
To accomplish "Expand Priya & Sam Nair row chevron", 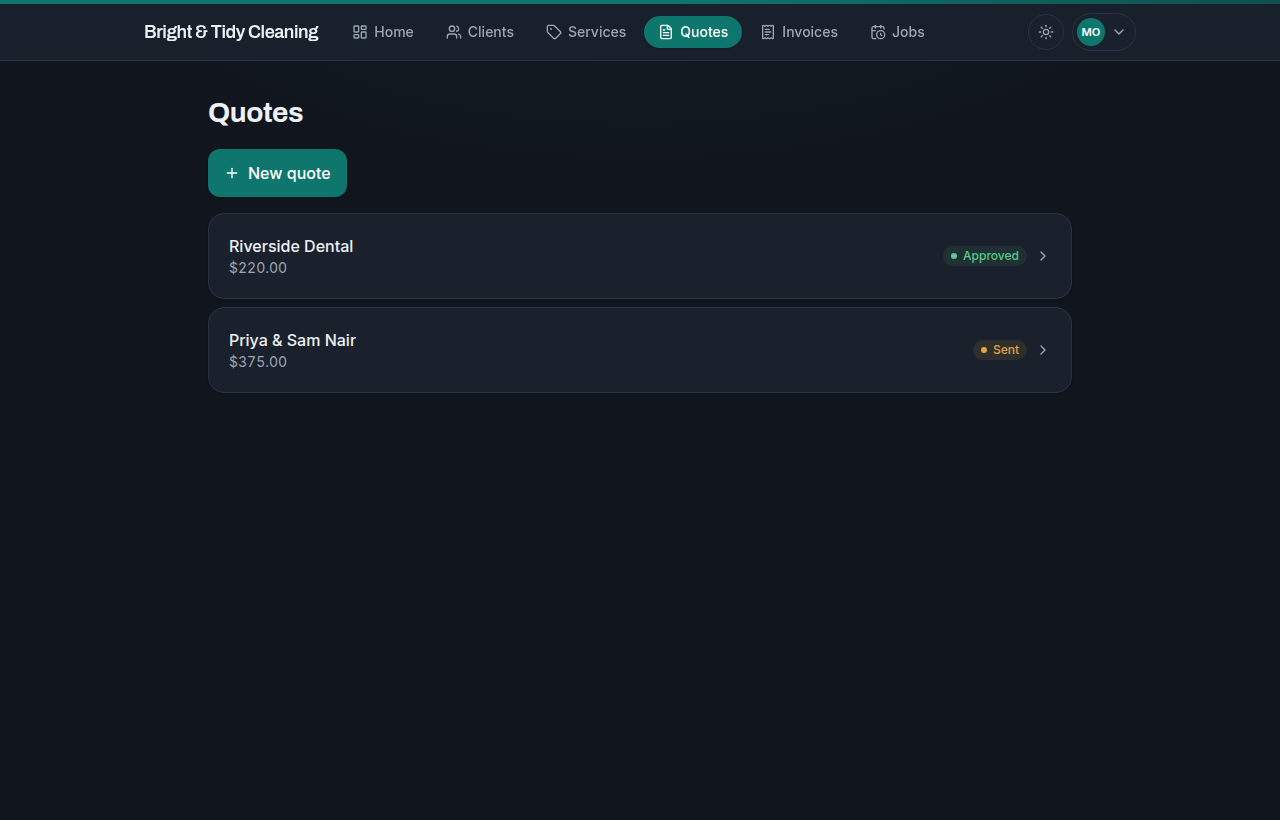I will click(x=1043, y=350).
